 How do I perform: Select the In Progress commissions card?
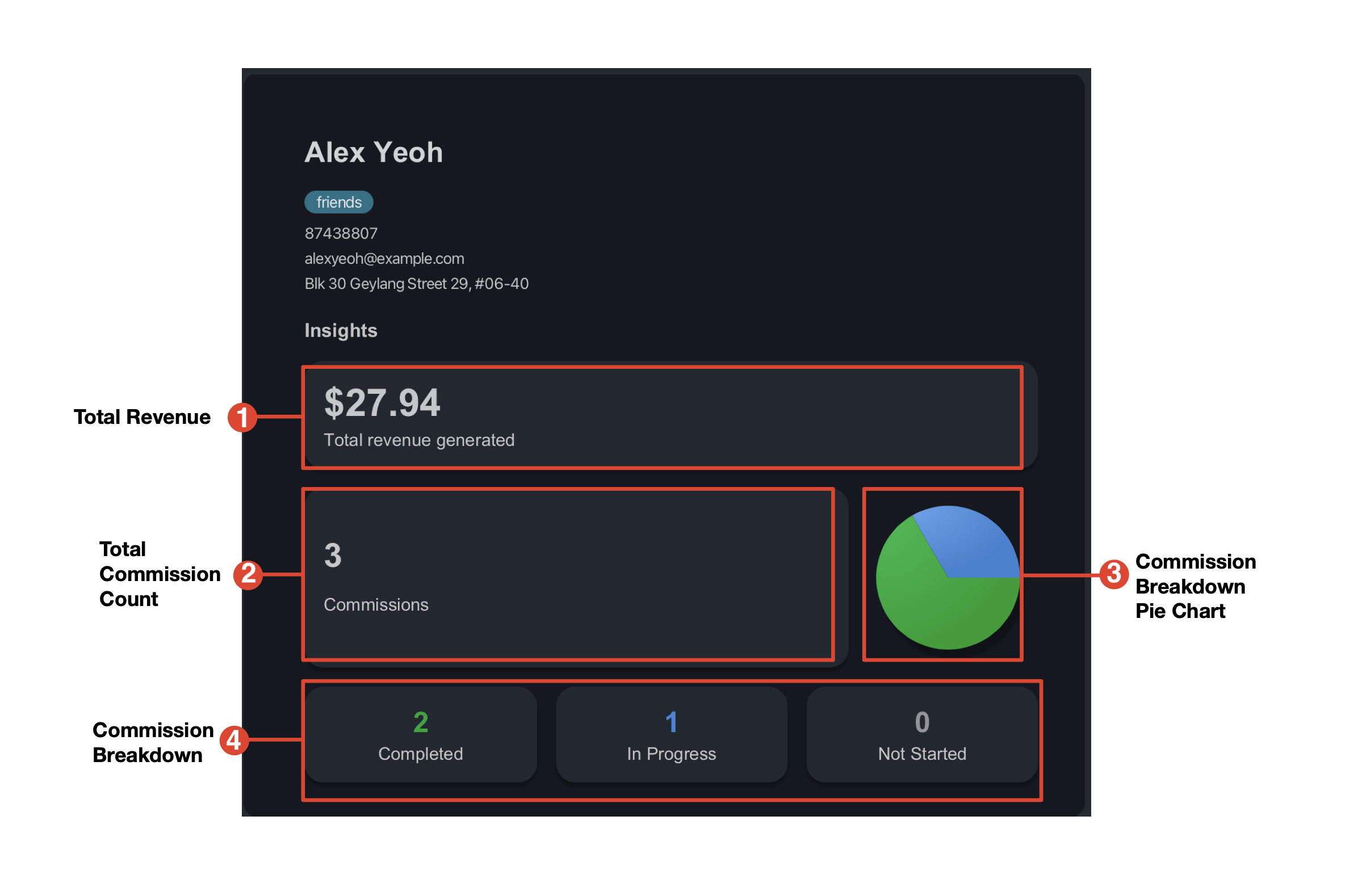pos(671,735)
